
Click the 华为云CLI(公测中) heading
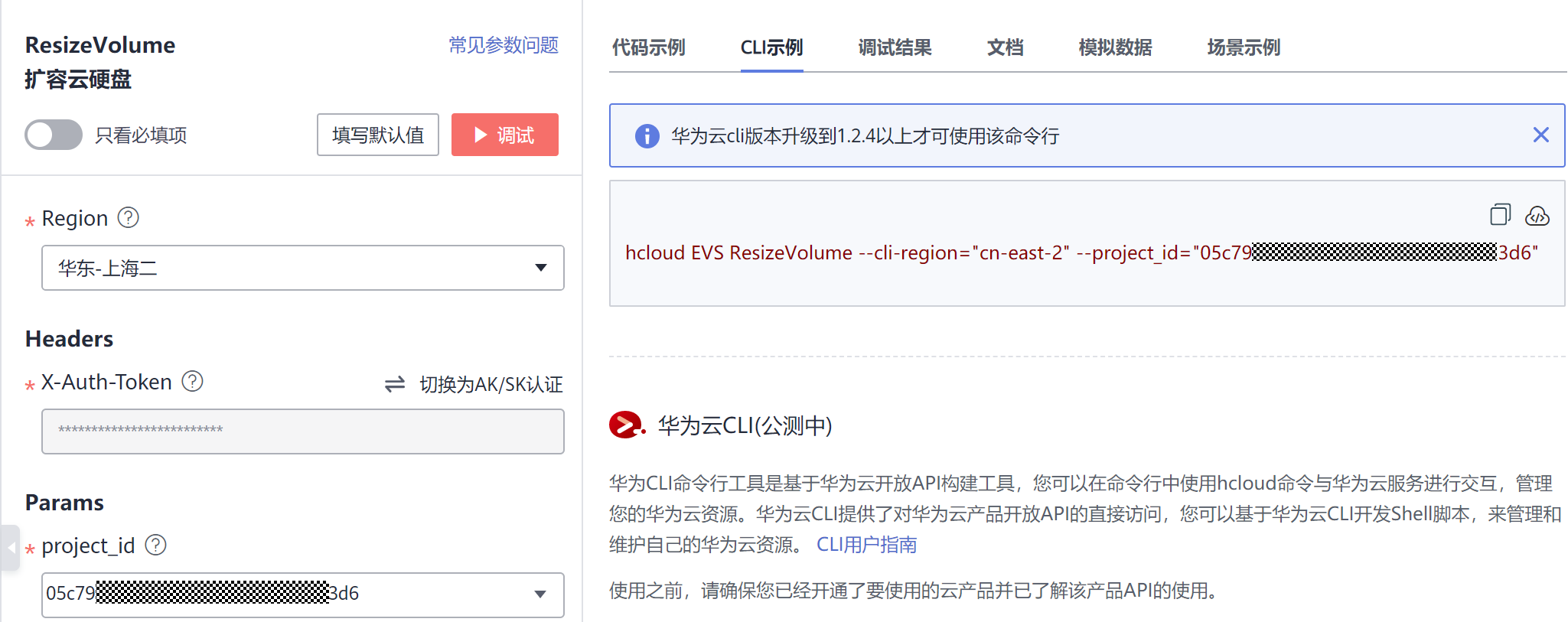tap(745, 425)
